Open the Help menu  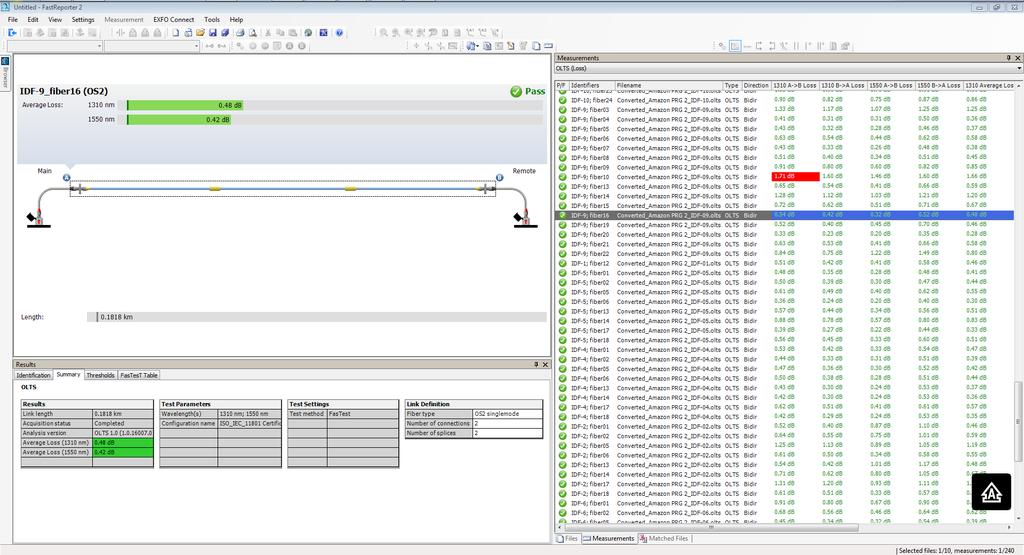point(236,20)
